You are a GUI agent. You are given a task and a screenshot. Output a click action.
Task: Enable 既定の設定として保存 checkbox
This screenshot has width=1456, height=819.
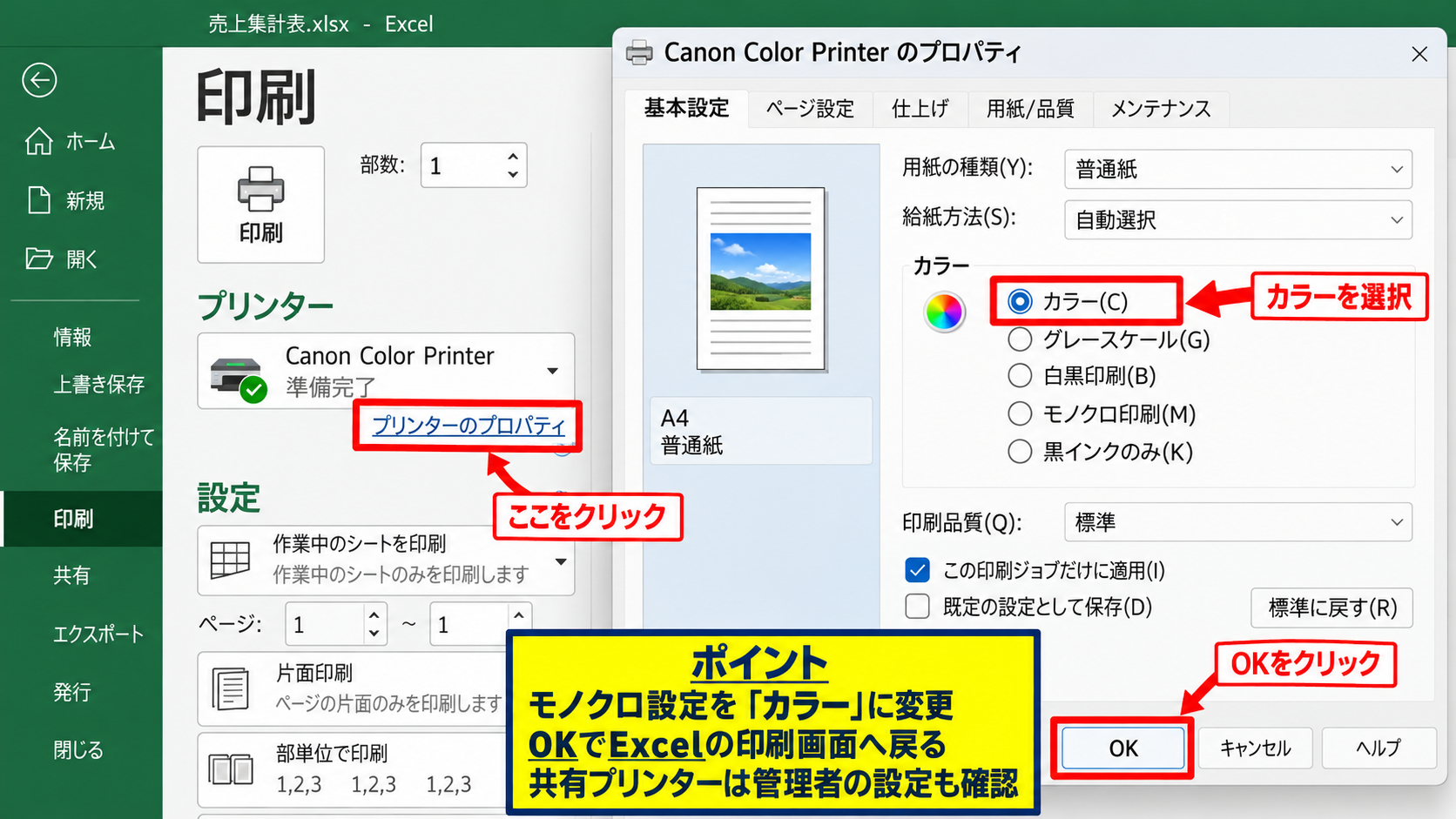coord(917,606)
